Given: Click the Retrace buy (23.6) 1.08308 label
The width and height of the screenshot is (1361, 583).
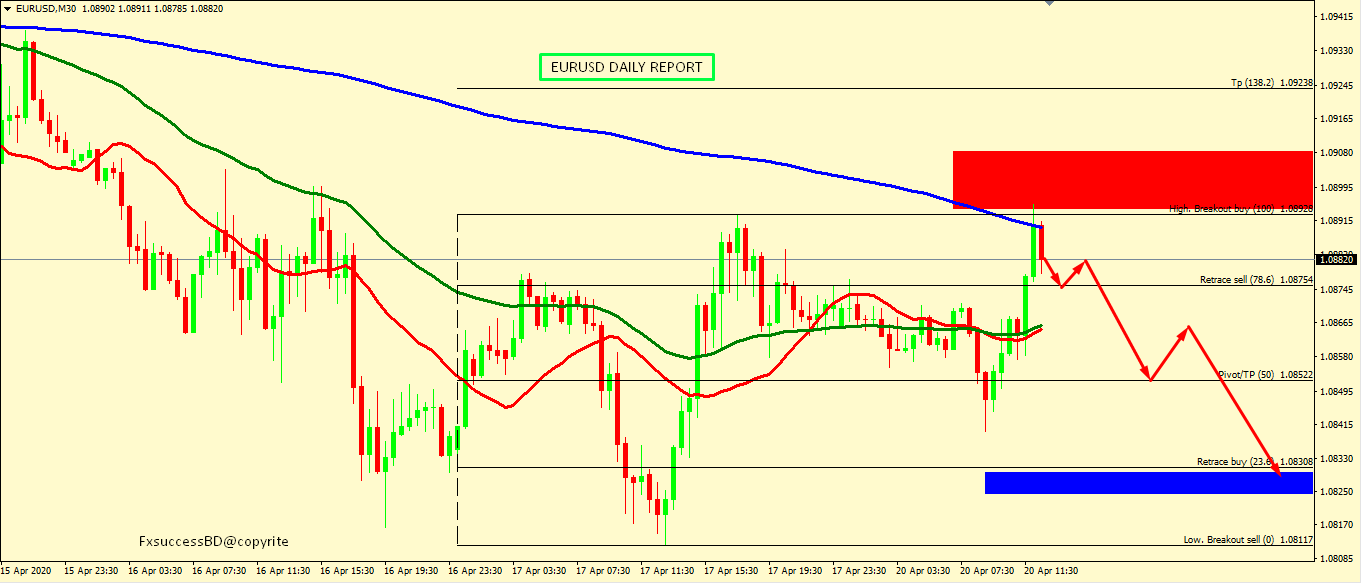Looking at the screenshot, I should pyautogui.click(x=1254, y=462).
